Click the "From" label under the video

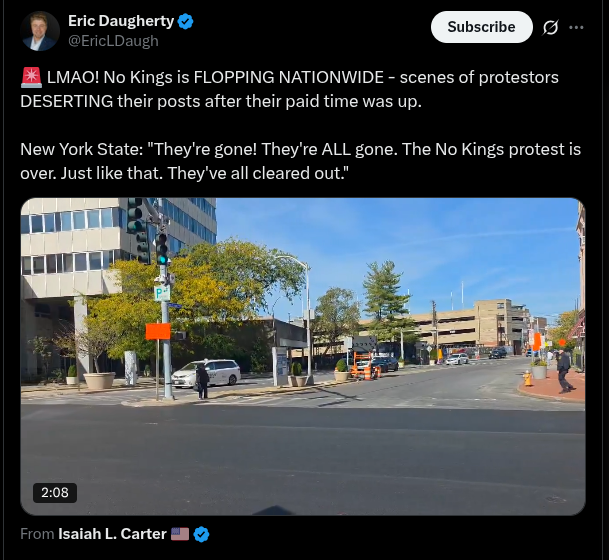tap(37, 534)
